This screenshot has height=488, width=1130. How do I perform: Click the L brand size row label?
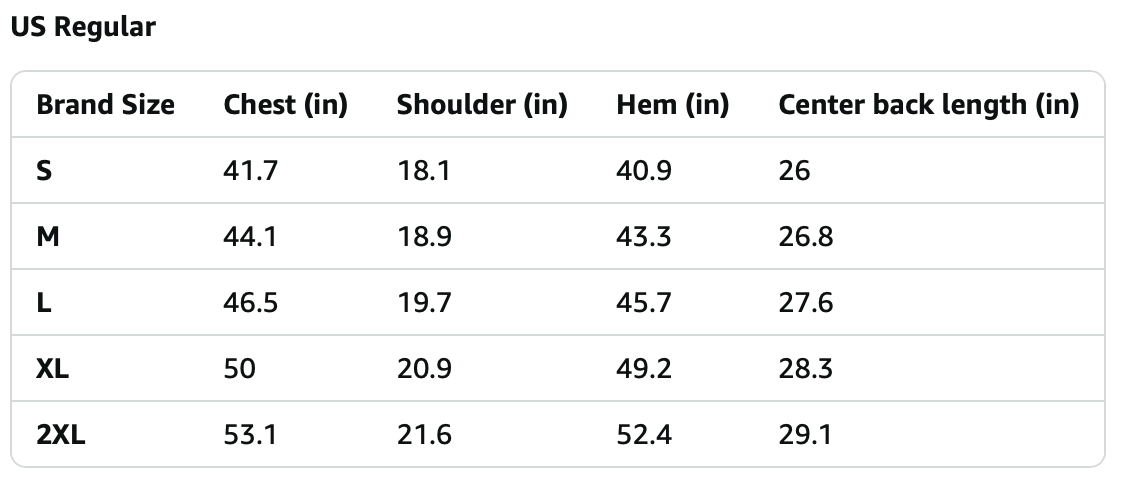click(43, 303)
